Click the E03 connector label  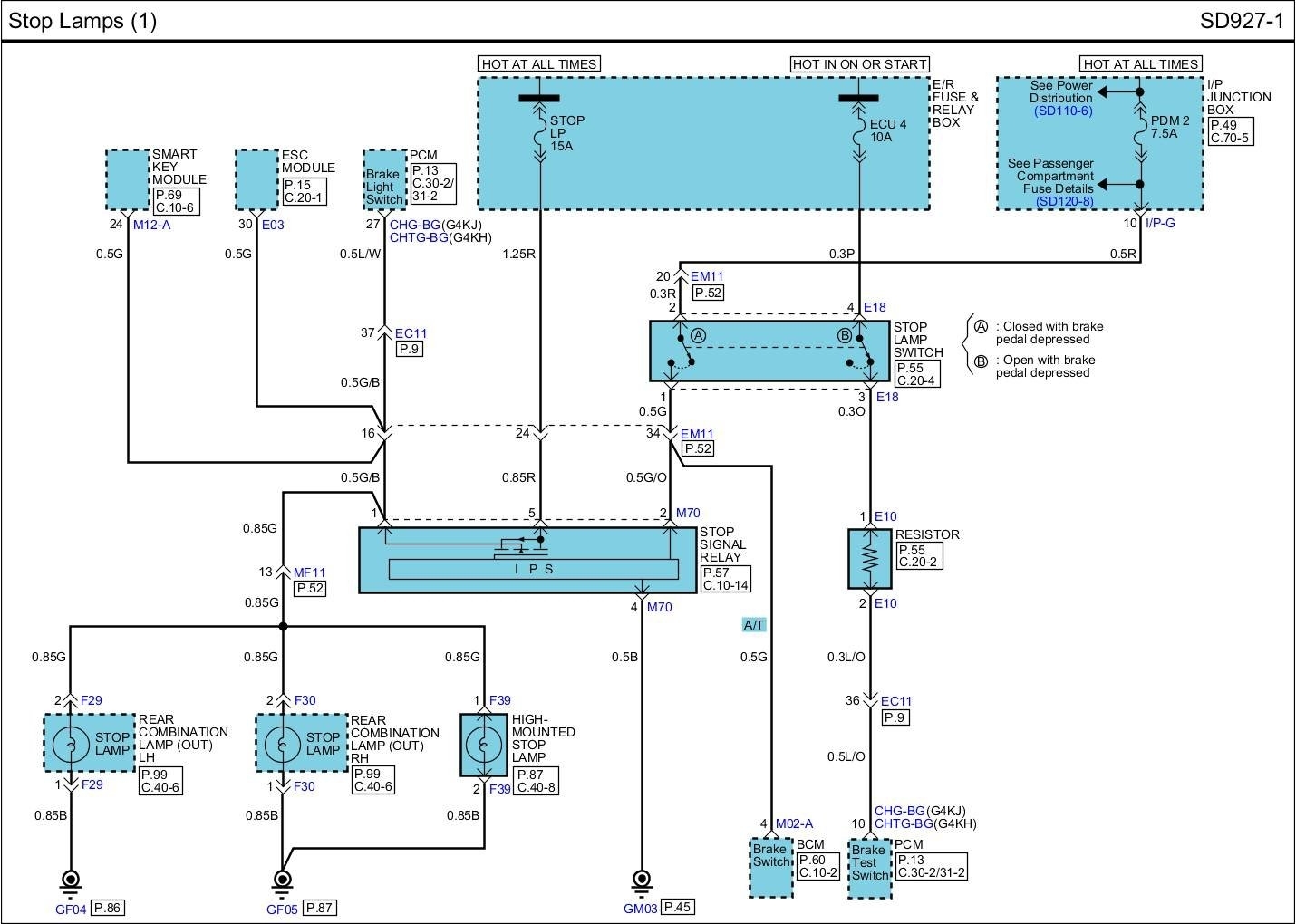(273, 225)
